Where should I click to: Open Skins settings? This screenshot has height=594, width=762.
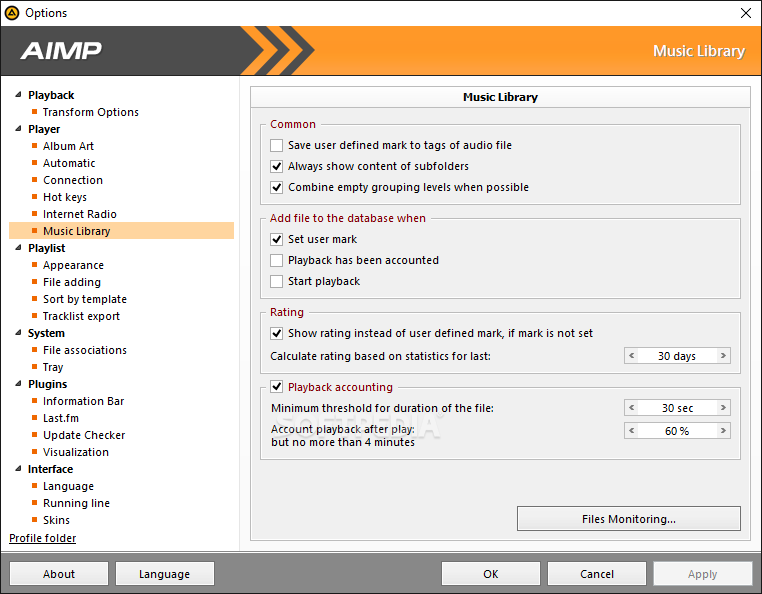click(56, 521)
